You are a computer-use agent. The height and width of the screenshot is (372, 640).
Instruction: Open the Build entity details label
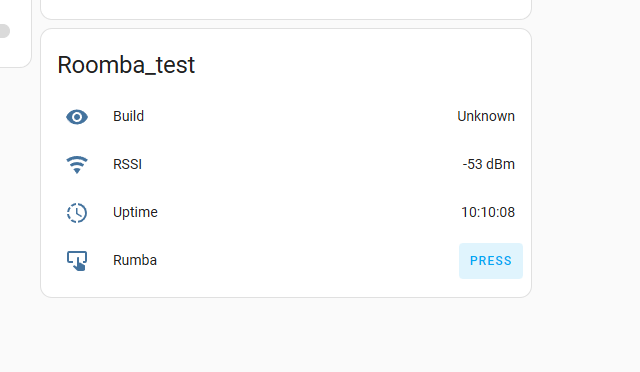pos(128,116)
